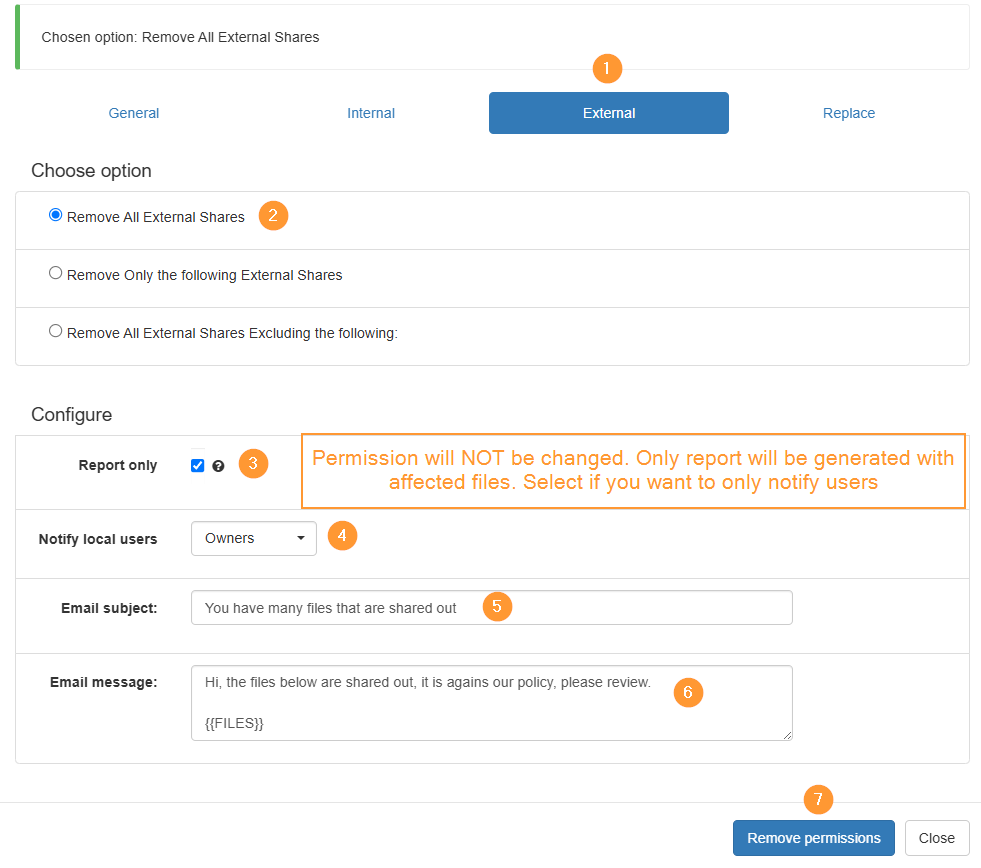Click orange badge 2 beside Remove All External Shares
This screenshot has height=868, width=981.
coord(273,216)
